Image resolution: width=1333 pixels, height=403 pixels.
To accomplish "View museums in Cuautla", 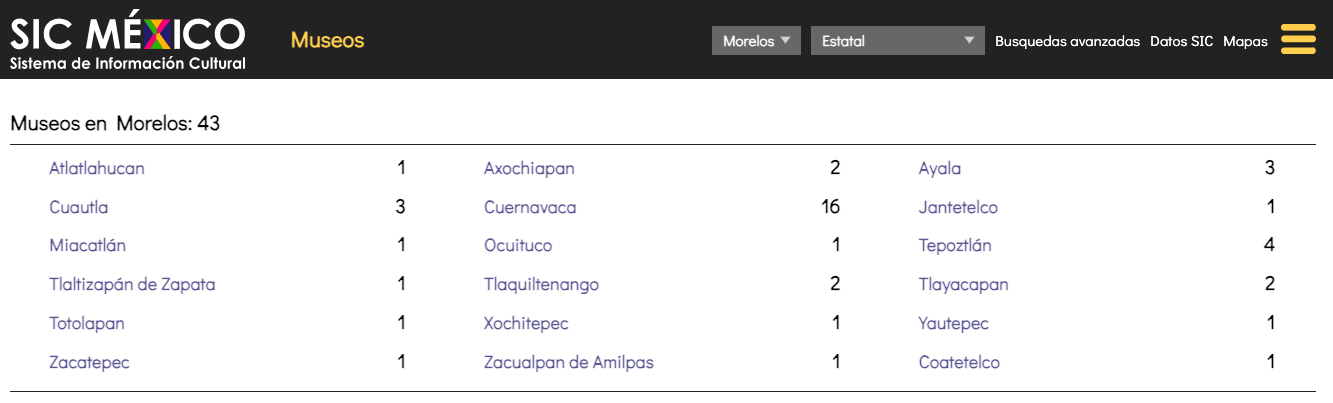I will coord(79,208).
